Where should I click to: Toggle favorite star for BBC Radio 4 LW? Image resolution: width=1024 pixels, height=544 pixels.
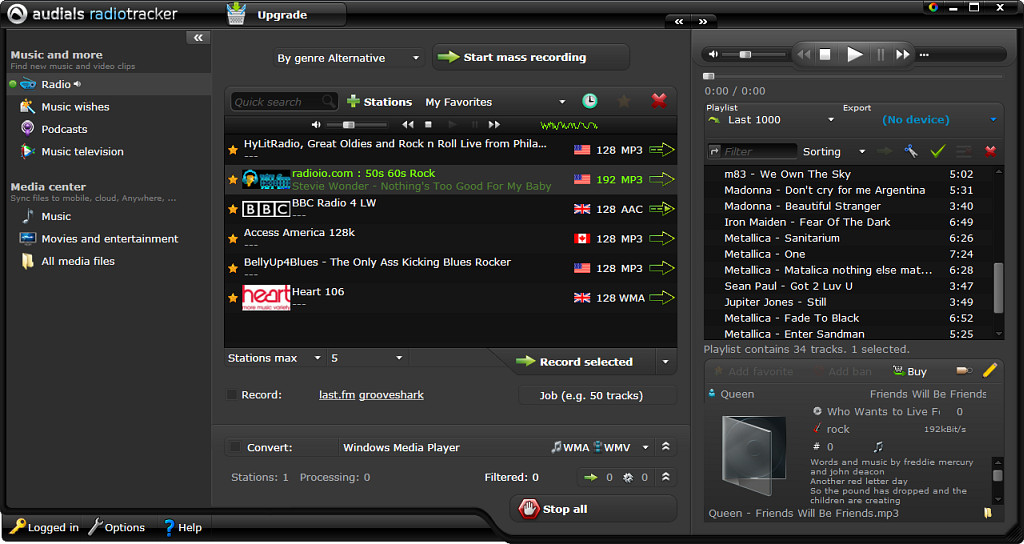click(232, 210)
